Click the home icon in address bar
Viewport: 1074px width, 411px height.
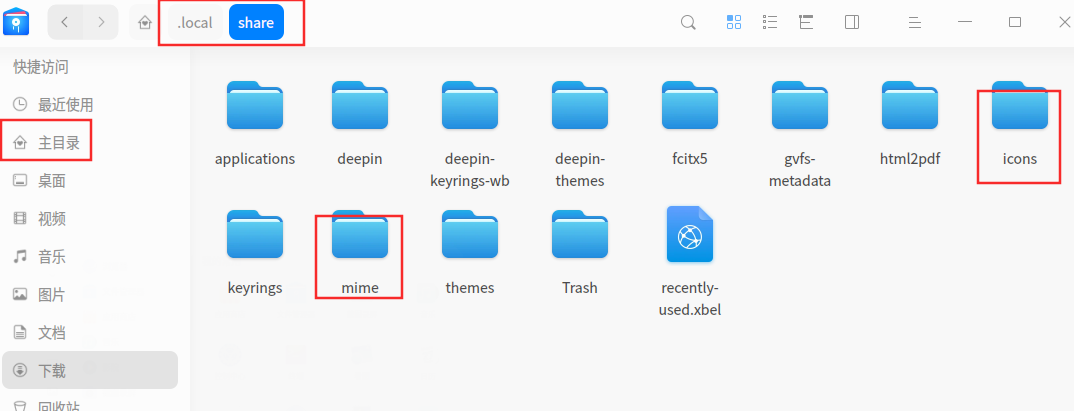click(x=145, y=23)
